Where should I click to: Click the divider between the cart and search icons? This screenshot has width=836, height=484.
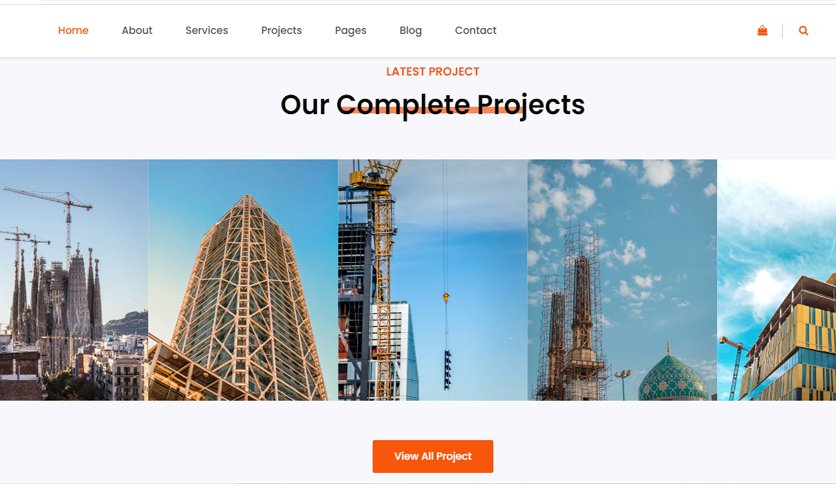click(x=782, y=30)
